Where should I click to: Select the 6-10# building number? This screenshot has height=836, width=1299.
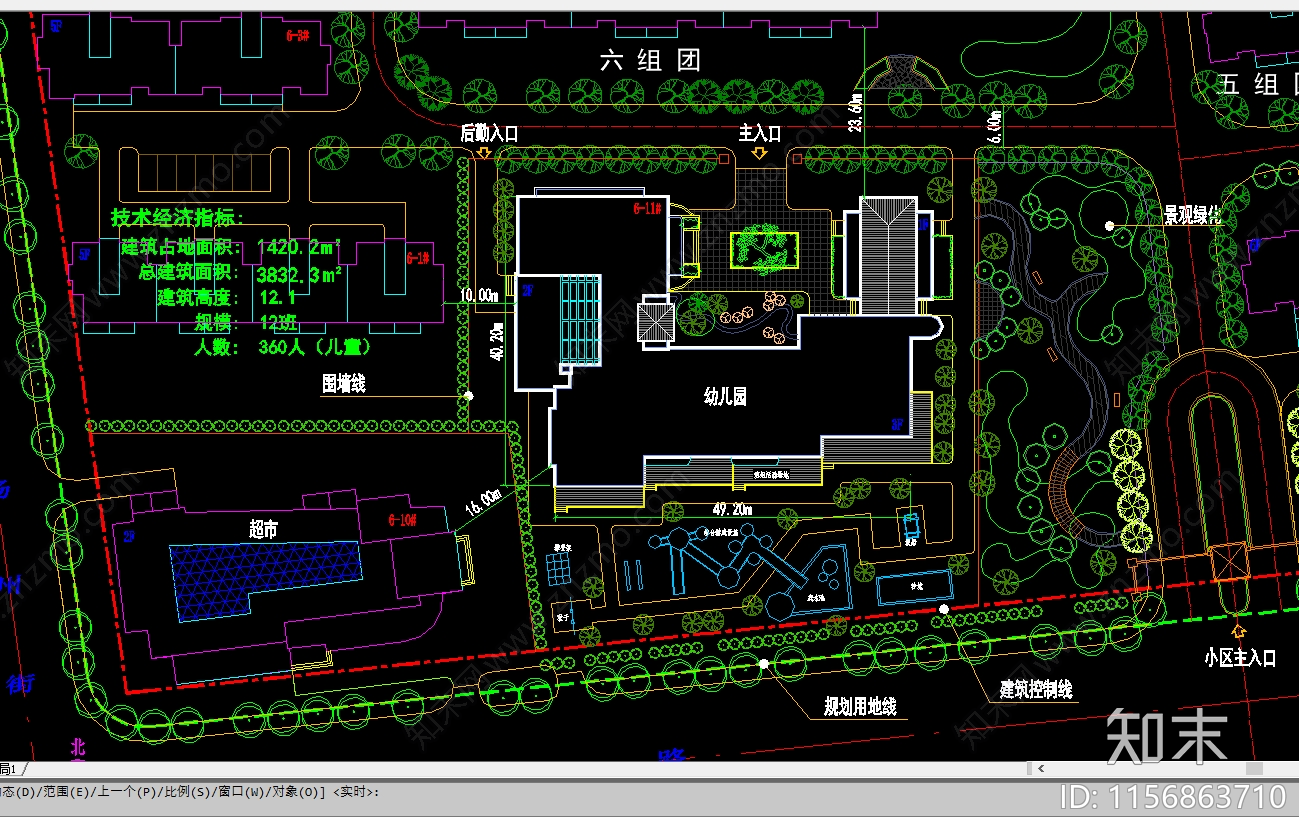pos(401,522)
